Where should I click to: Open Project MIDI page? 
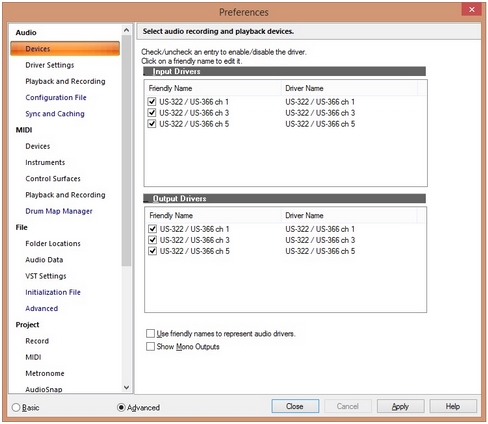[33, 357]
